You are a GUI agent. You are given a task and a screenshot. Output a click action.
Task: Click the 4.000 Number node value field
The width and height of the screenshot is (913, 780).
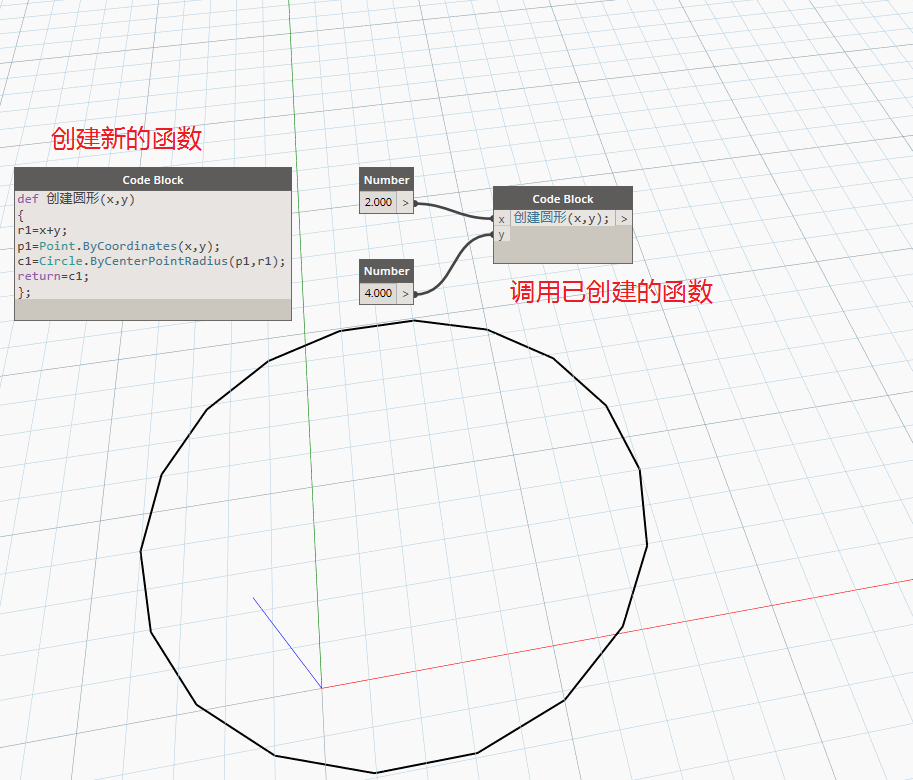click(x=378, y=293)
